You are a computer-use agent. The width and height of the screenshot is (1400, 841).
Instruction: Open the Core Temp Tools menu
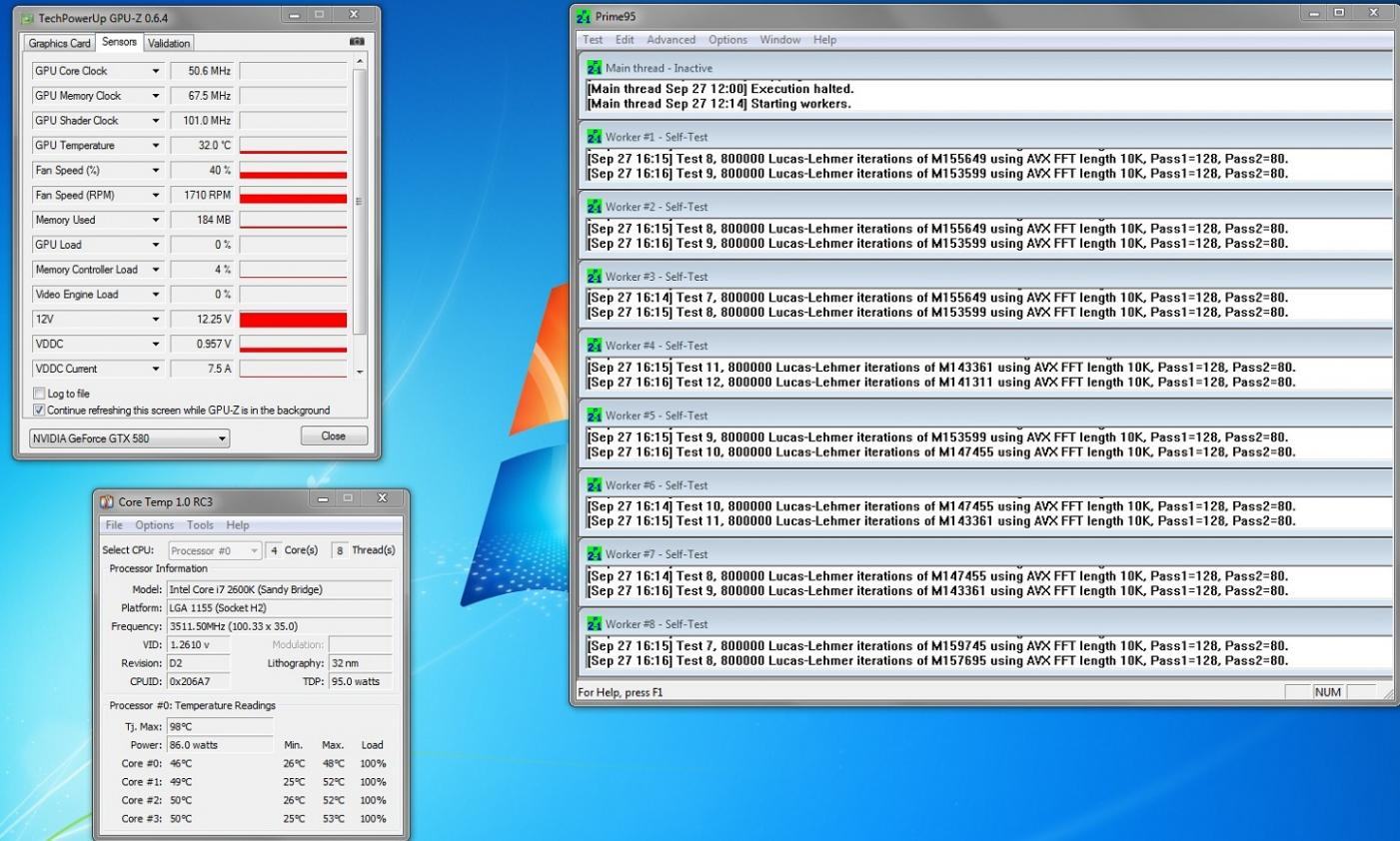tap(200, 525)
